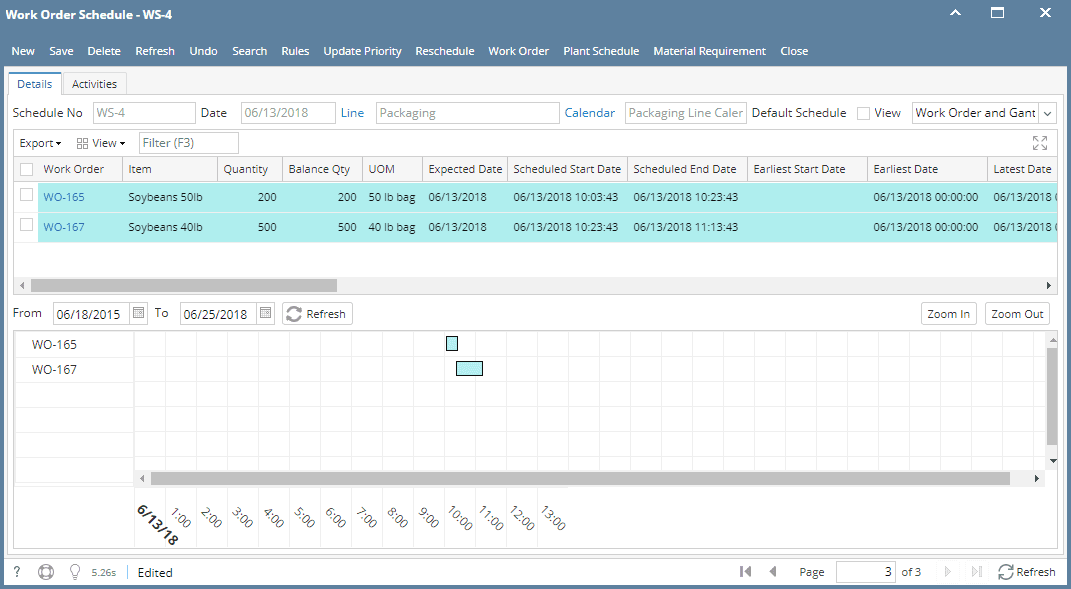The image size is (1071, 589).
Task: Click the help question mark icon
Action: pyautogui.click(x=17, y=572)
